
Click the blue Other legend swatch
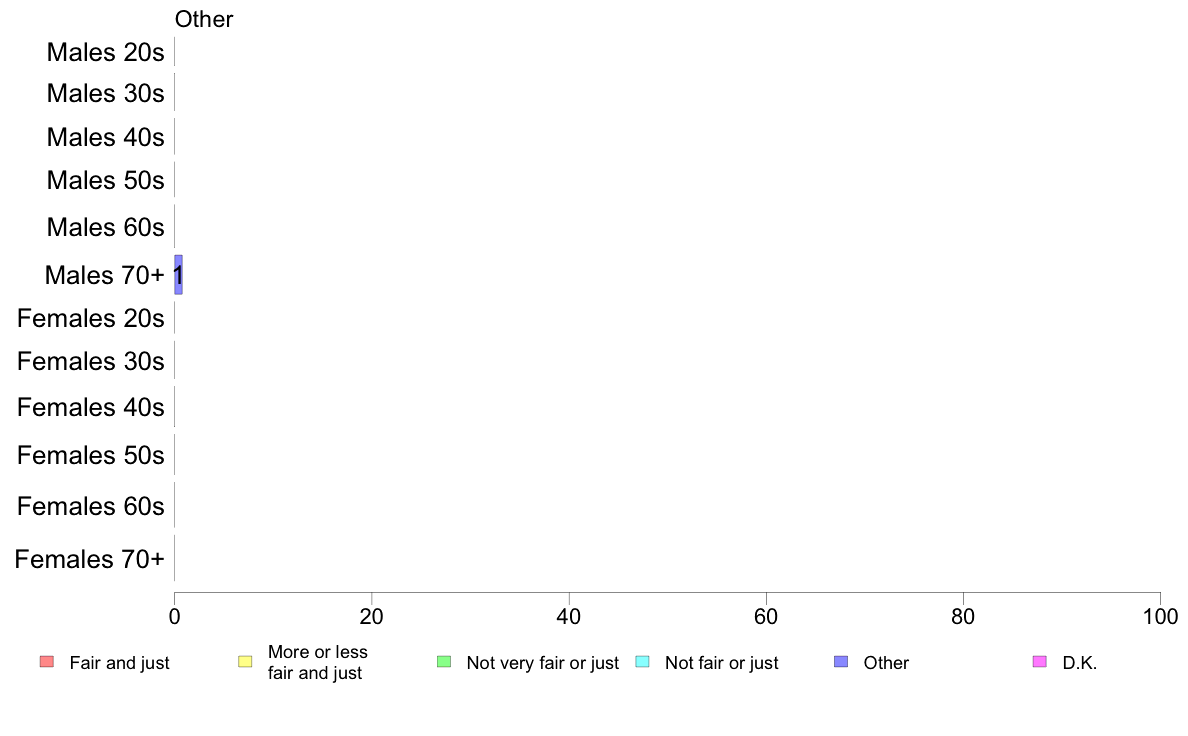click(841, 662)
